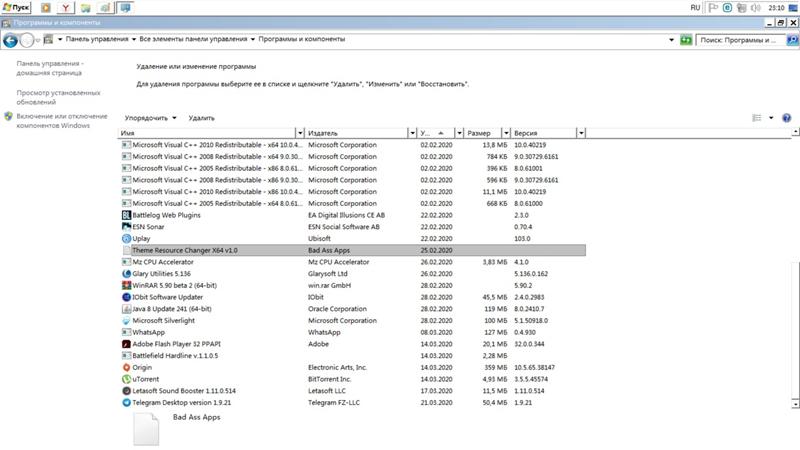The width and height of the screenshot is (800, 450).
Task: Open help with the question mark icon
Action: tap(787, 118)
